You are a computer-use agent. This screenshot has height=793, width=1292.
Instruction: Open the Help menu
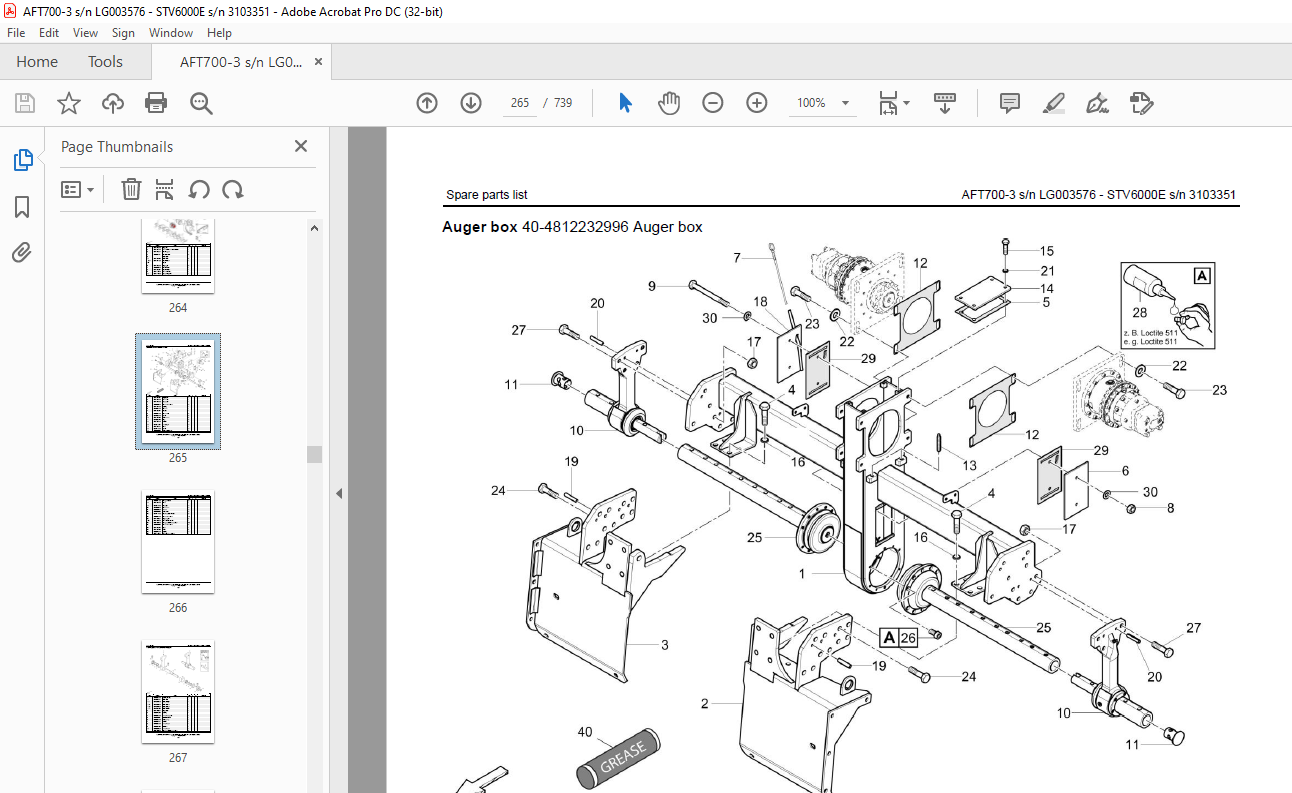click(x=219, y=33)
